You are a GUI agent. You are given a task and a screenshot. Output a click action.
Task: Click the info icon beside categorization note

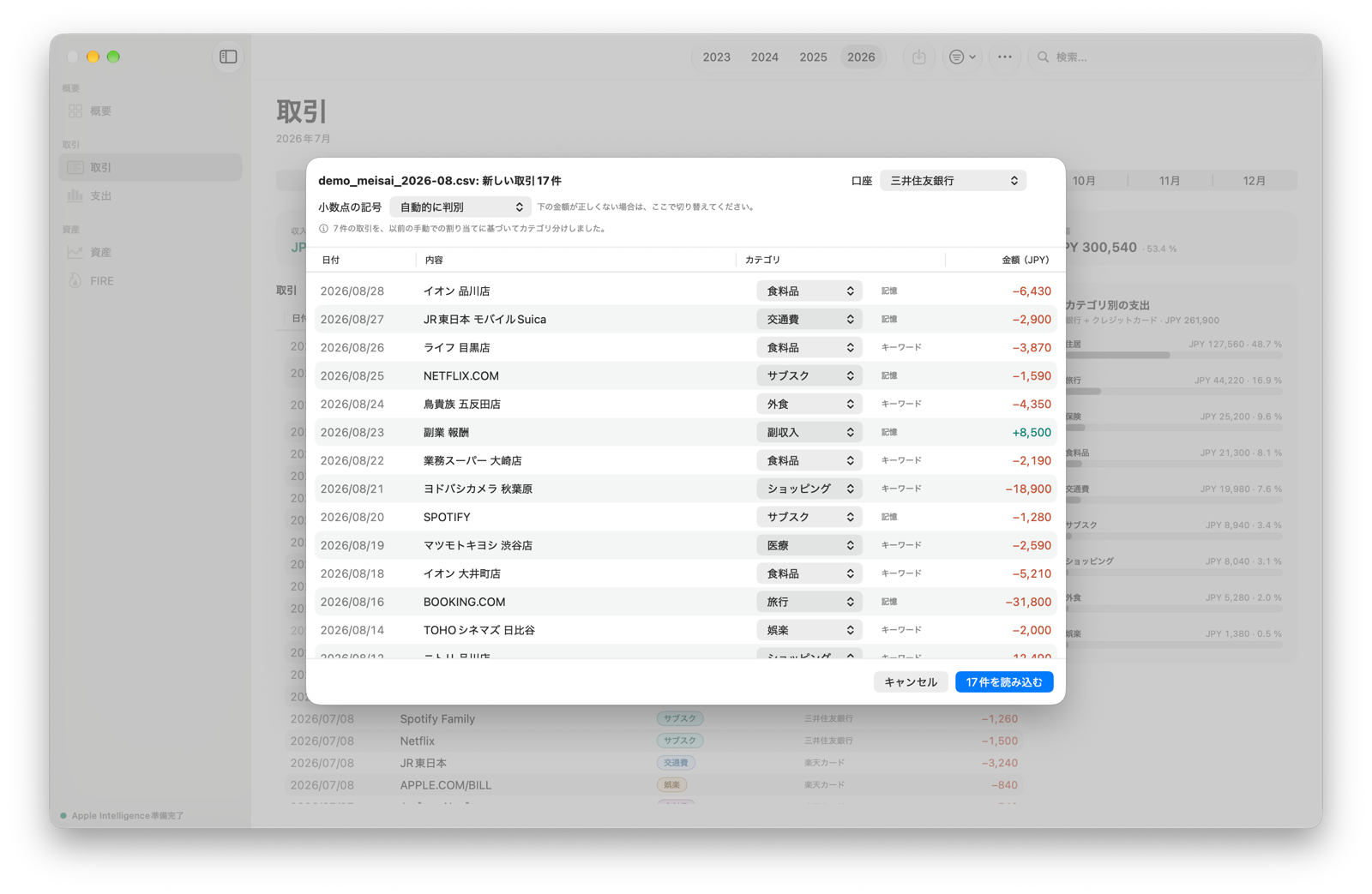(x=323, y=229)
